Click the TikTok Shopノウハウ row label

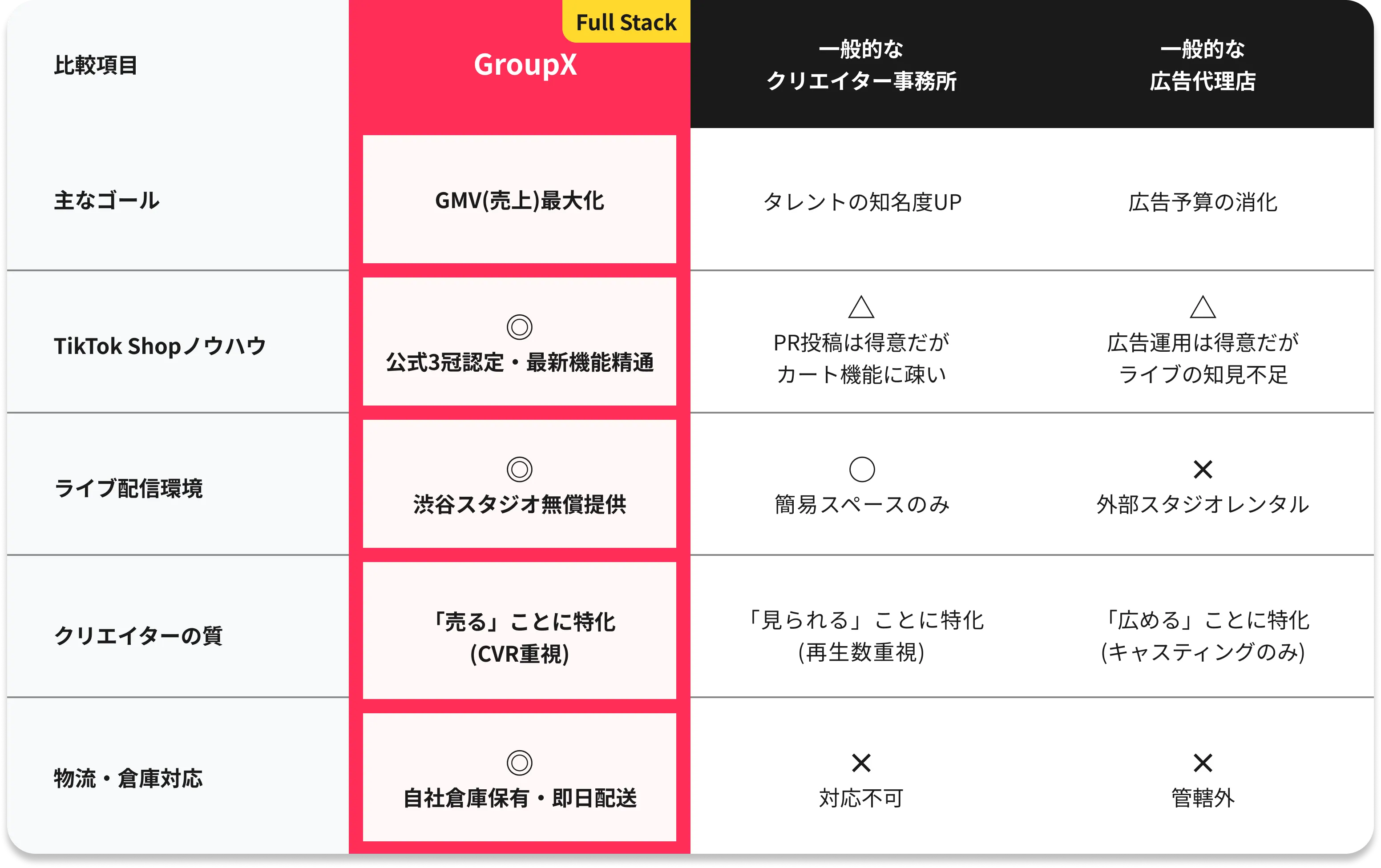click(160, 346)
